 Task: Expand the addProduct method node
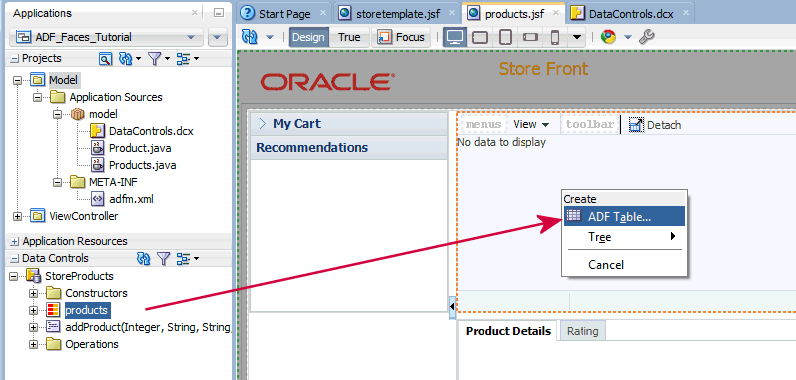point(34,327)
